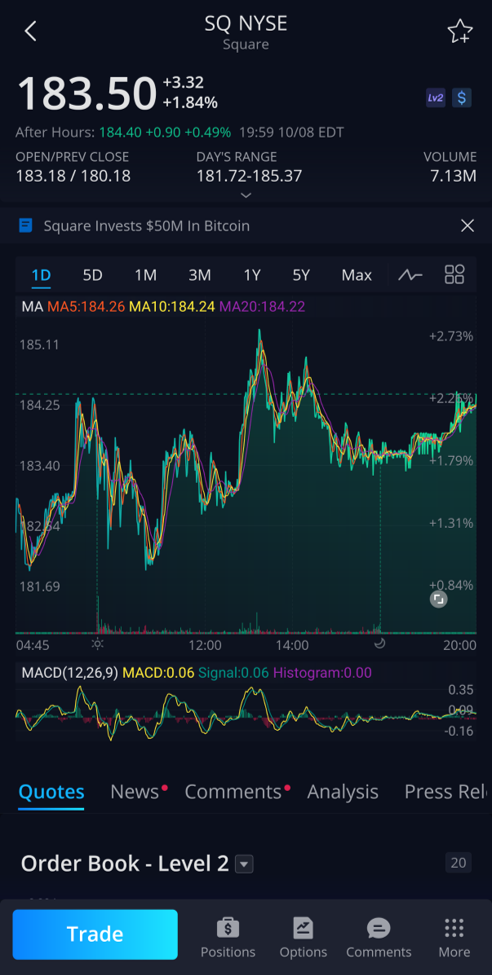Go back using the left arrow
Viewport: 492px width, 975px height.
[30, 31]
